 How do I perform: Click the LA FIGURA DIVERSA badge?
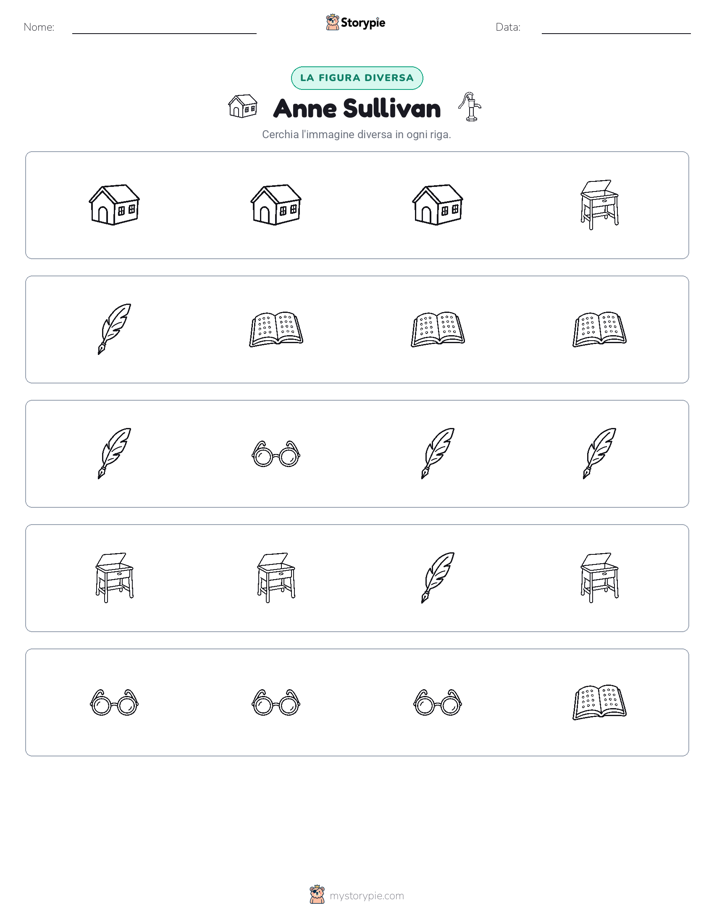(357, 78)
